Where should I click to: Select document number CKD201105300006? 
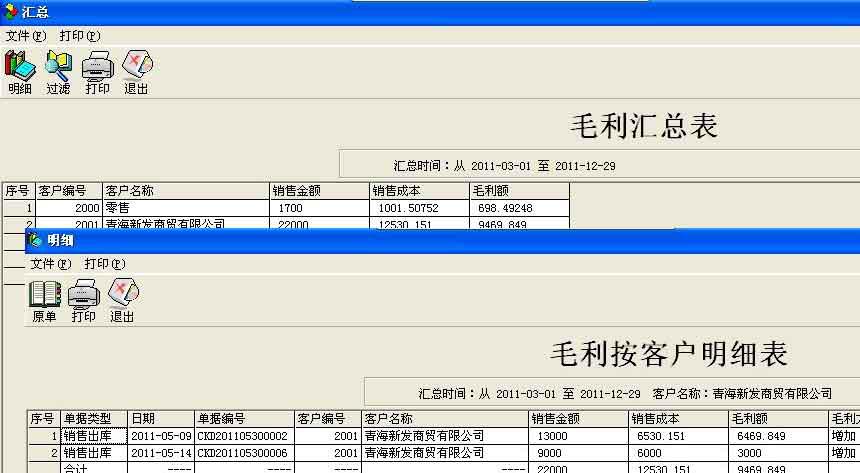click(x=244, y=453)
